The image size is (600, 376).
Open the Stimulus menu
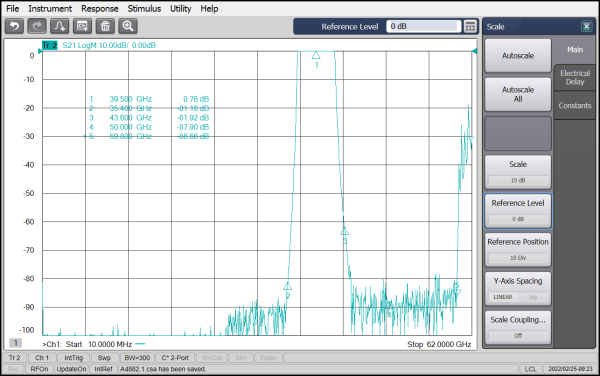[x=144, y=8]
